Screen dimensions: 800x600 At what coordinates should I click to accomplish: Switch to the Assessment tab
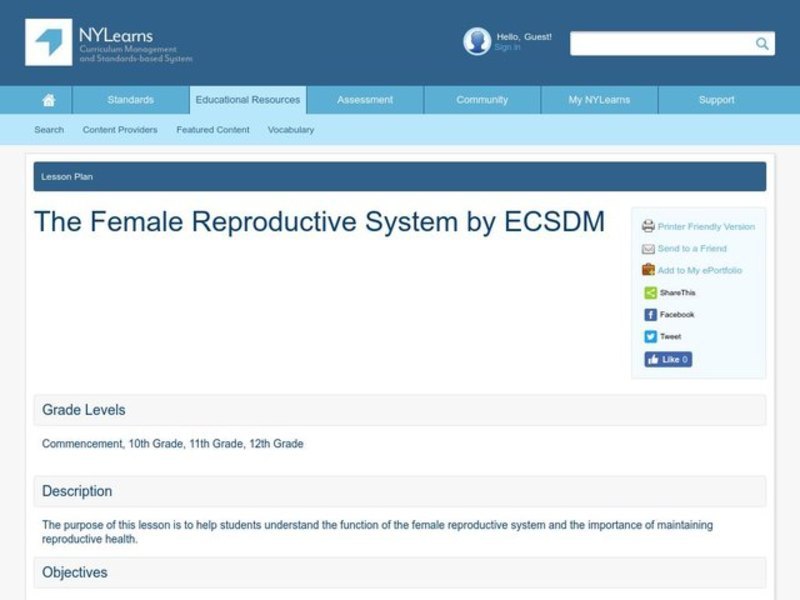click(364, 99)
